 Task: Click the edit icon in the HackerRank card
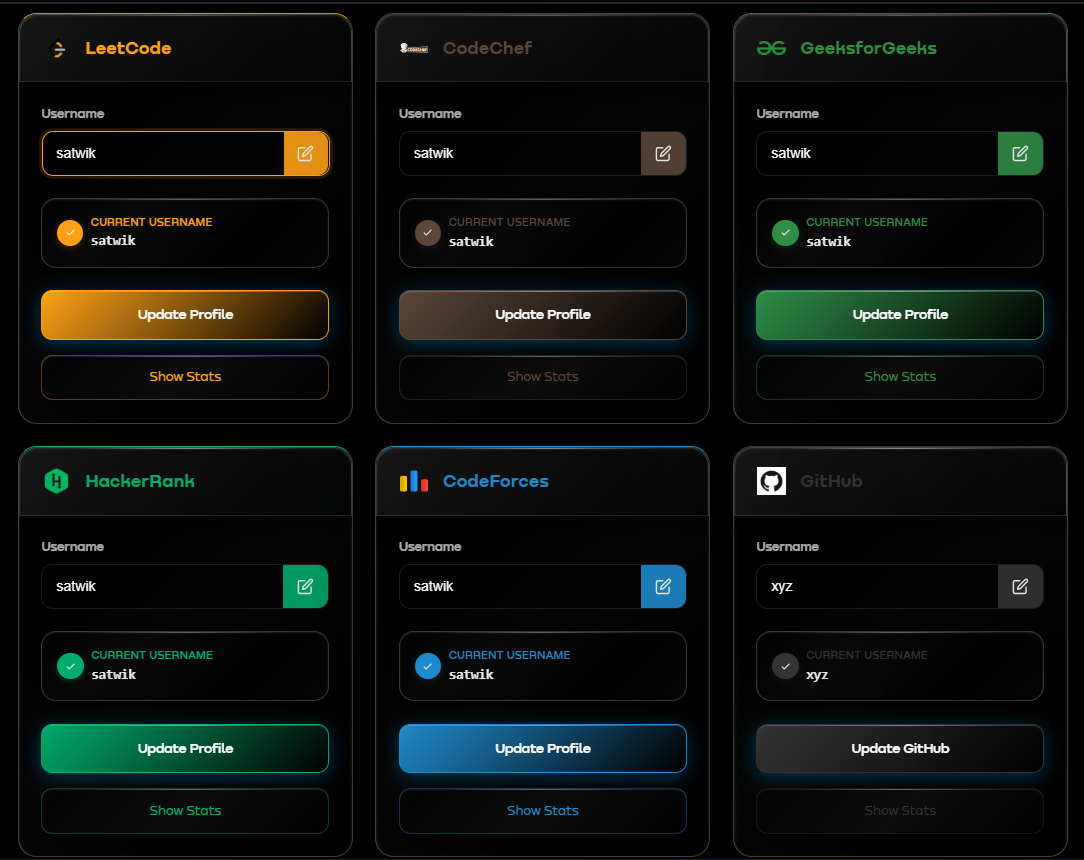point(306,587)
